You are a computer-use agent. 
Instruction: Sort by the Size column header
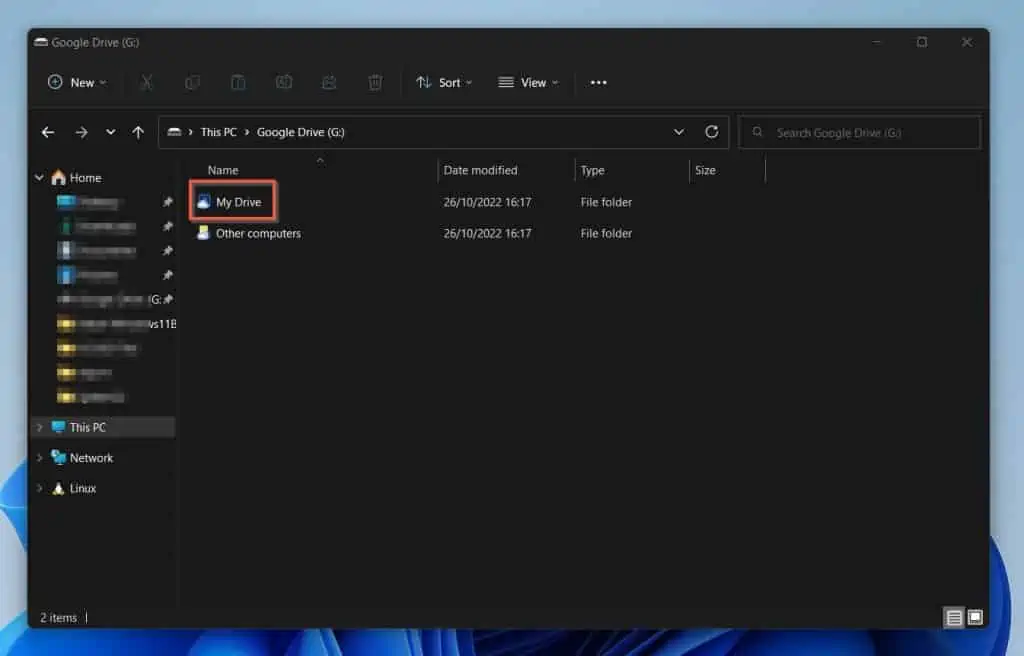[705, 170]
